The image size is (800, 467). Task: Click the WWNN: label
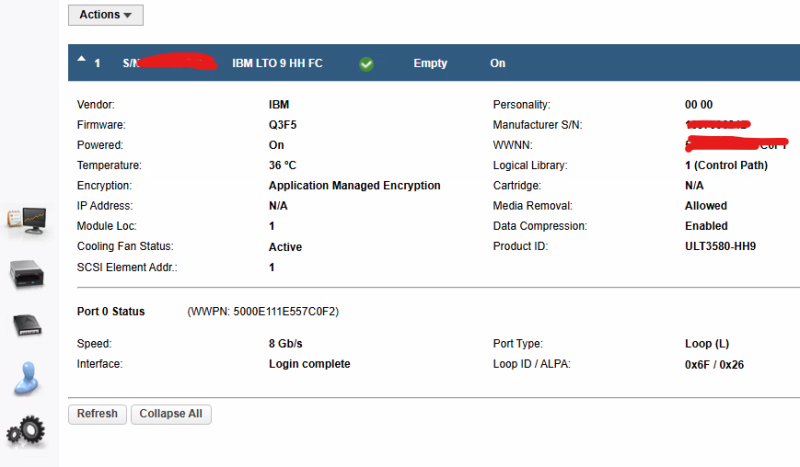(512, 145)
